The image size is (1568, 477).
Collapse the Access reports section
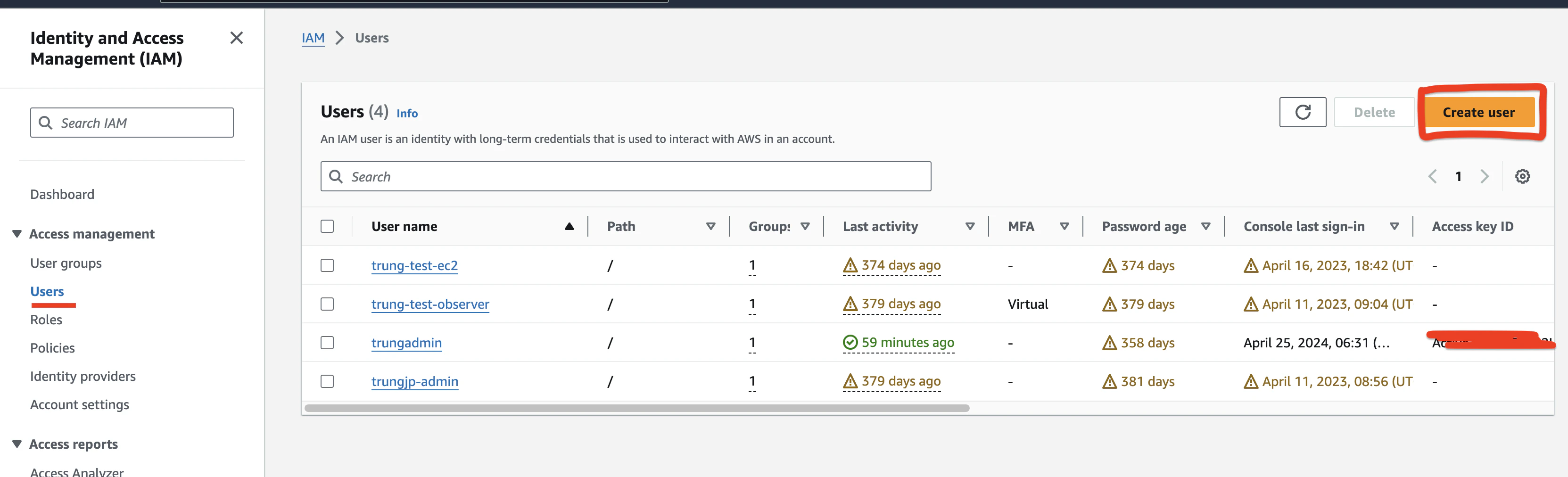tap(17, 444)
